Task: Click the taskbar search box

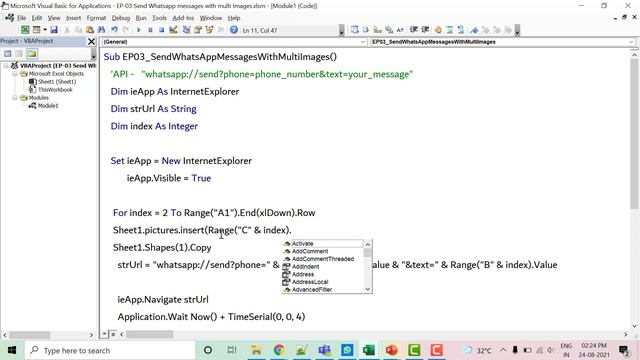Action: click(x=110, y=350)
